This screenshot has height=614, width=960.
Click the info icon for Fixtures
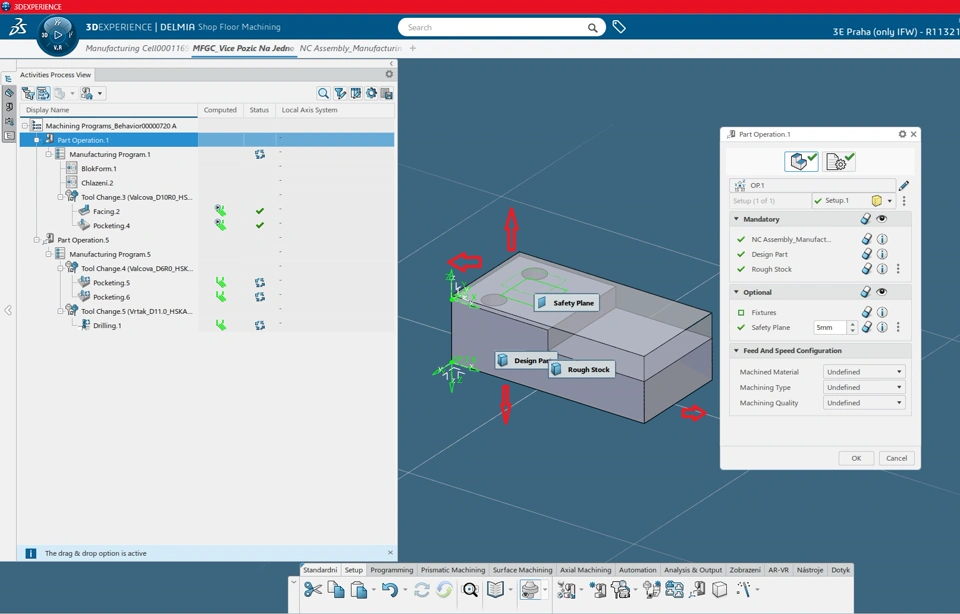click(x=882, y=312)
